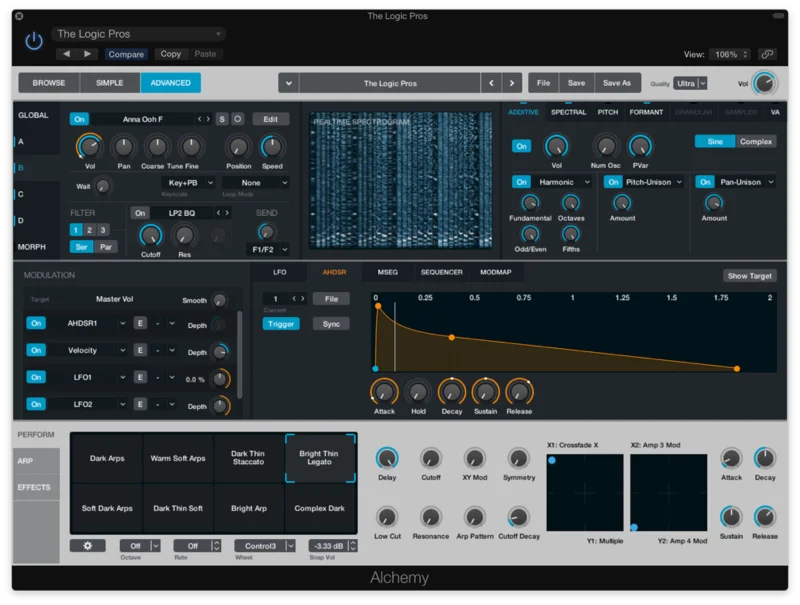Disable the LP2 BQ filter On switch

(141, 213)
